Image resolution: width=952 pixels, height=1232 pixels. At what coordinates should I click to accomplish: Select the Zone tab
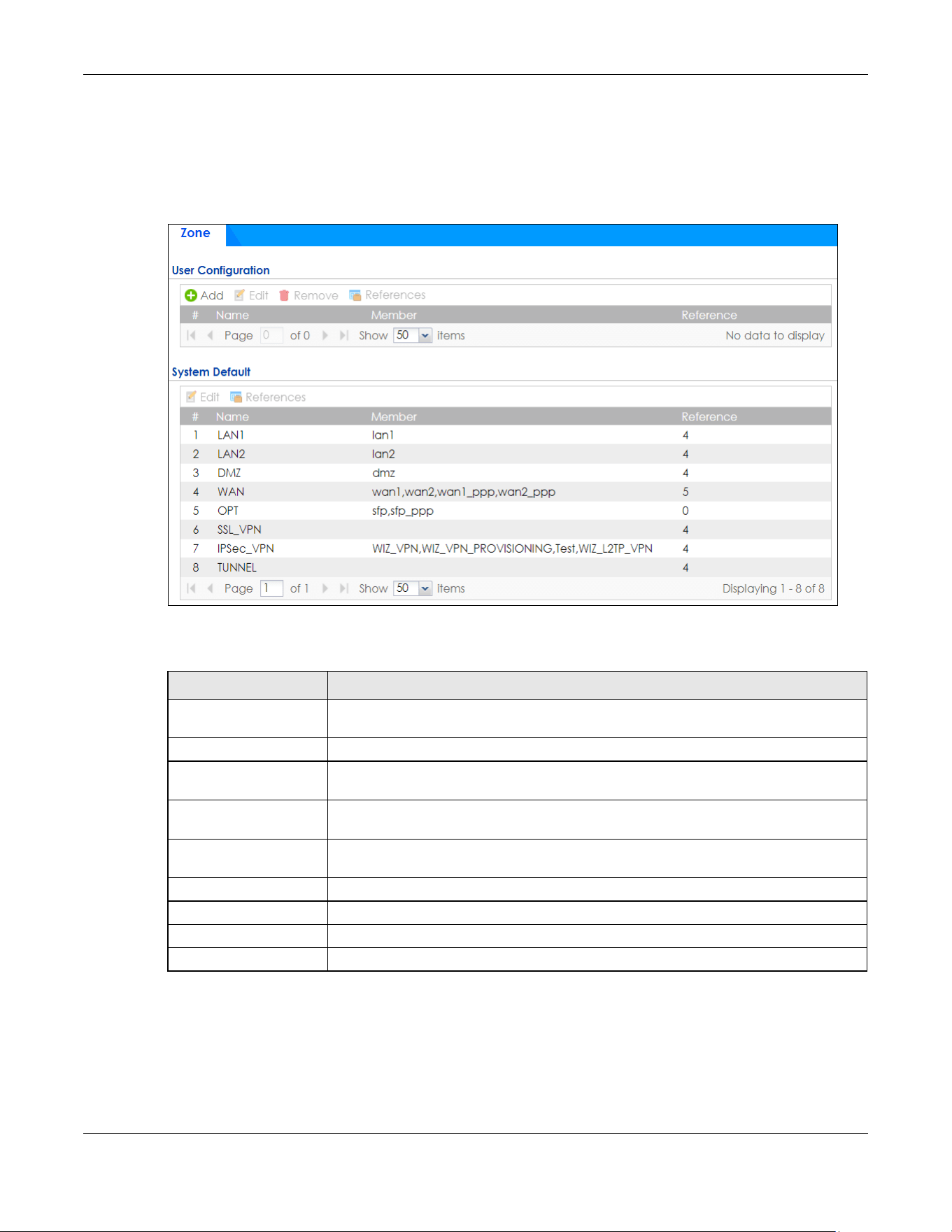[x=195, y=233]
